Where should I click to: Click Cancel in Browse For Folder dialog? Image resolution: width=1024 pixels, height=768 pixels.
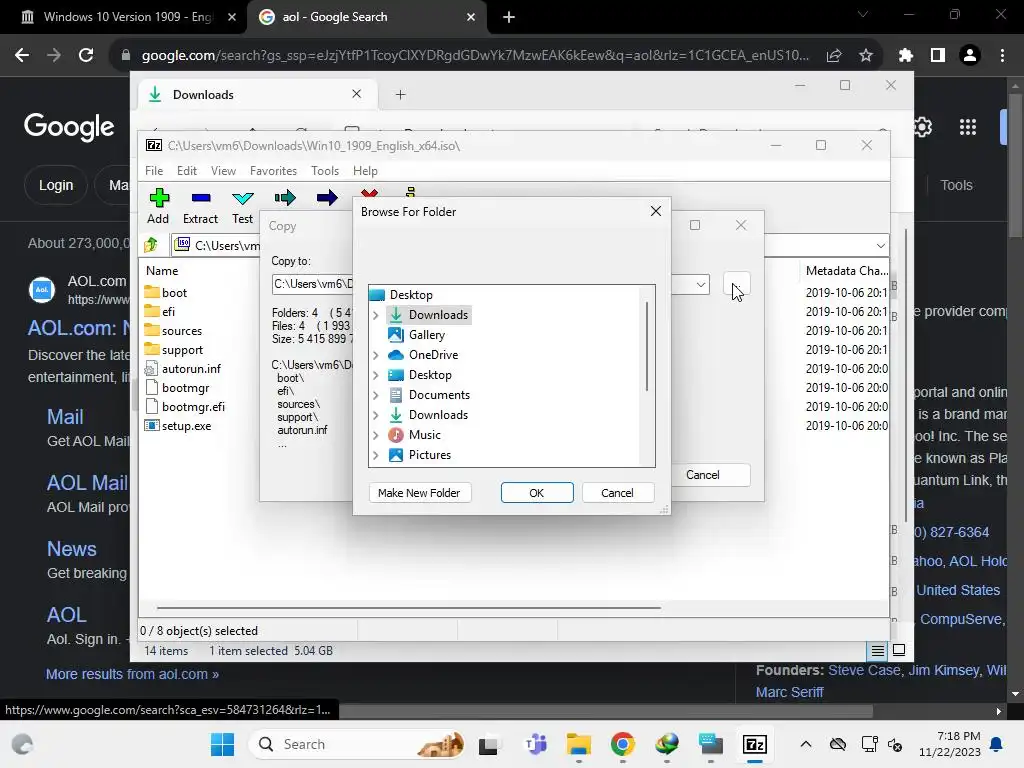[x=617, y=492]
